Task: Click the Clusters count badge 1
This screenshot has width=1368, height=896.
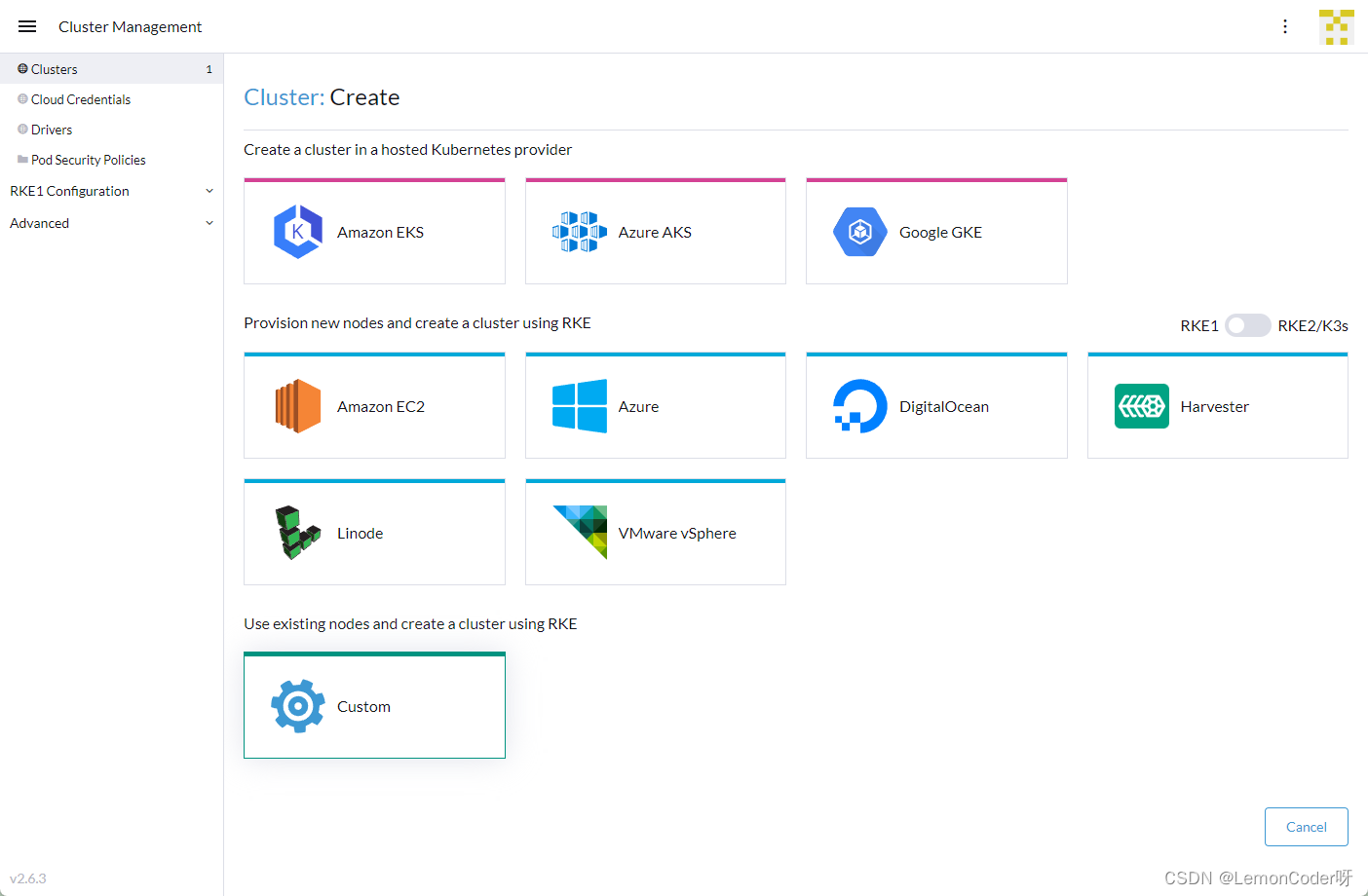Action: point(209,69)
